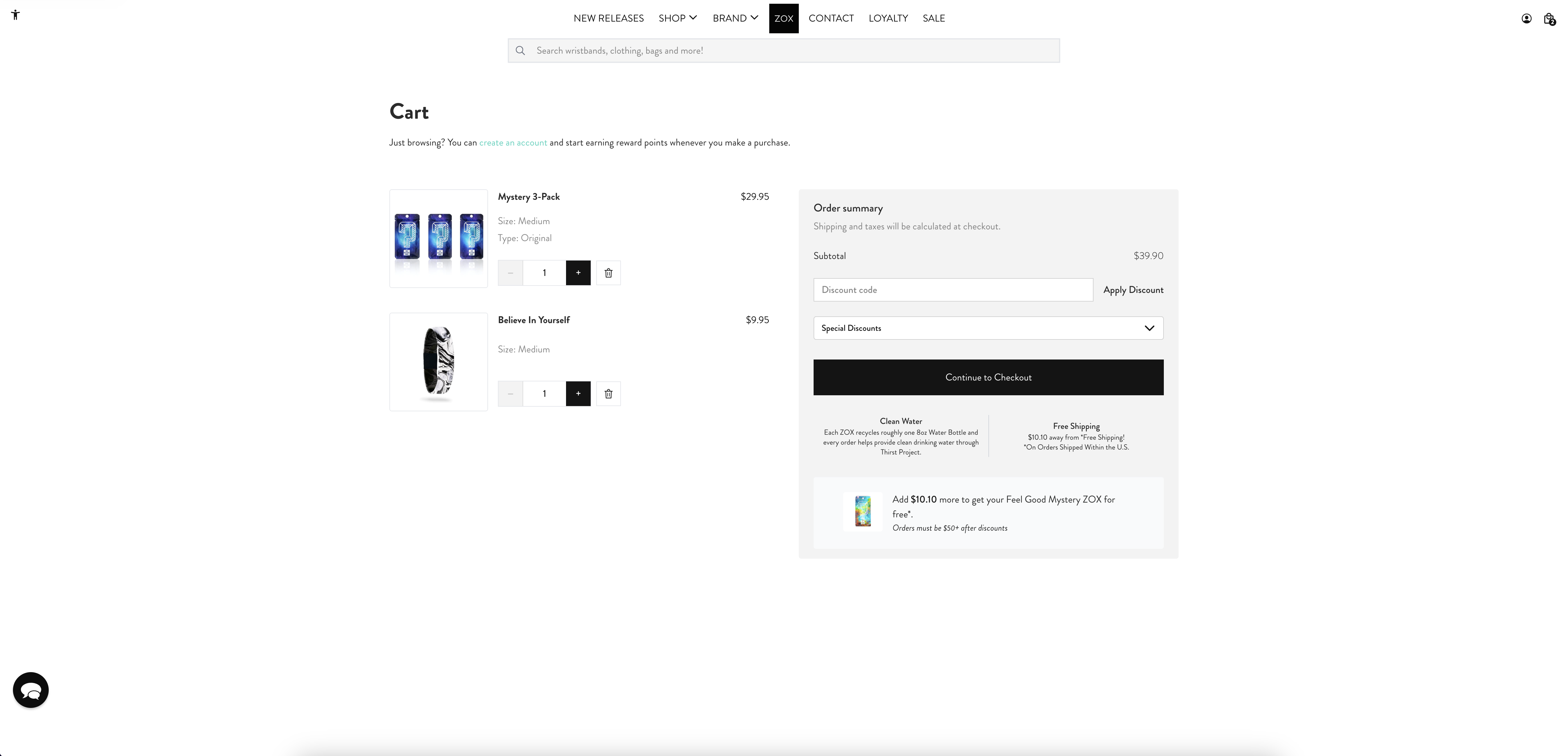Viewport: 1568px width, 756px height.
Task: Open the account profile icon
Action: (1526, 18)
